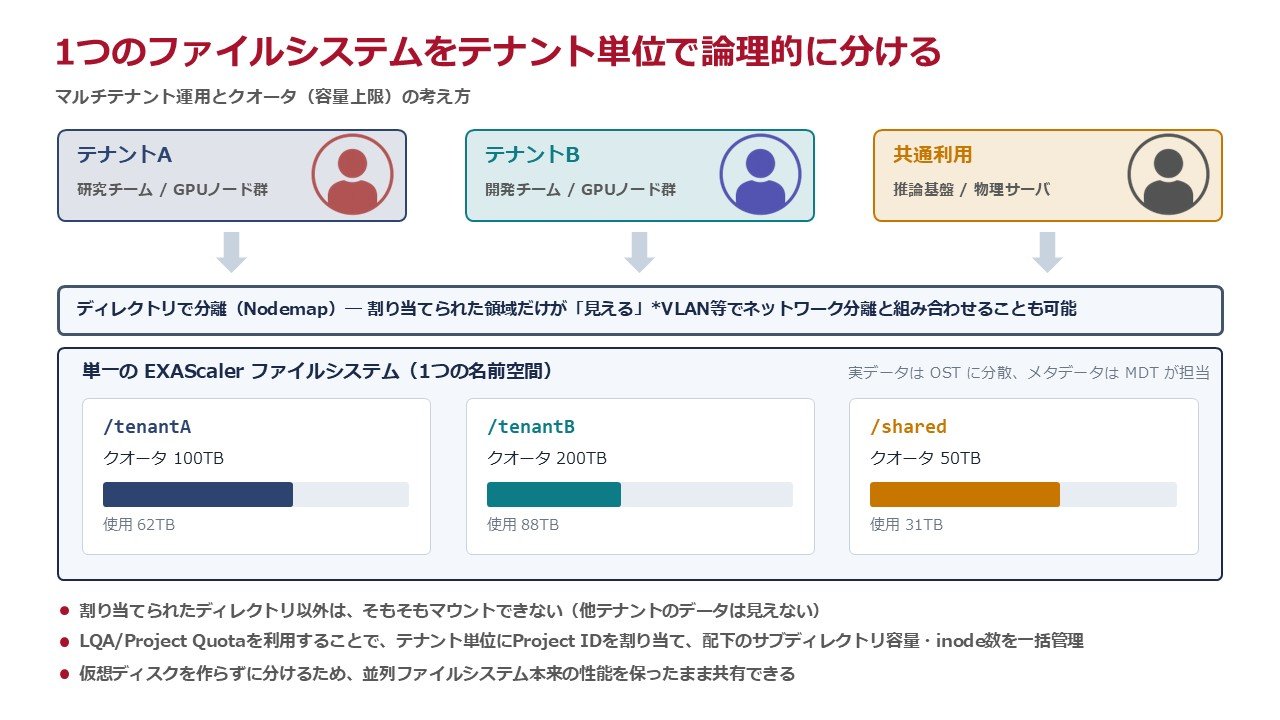The height and width of the screenshot is (720, 1280).
Task: Click the Nodemap directory separation banner
Action: coord(640,310)
